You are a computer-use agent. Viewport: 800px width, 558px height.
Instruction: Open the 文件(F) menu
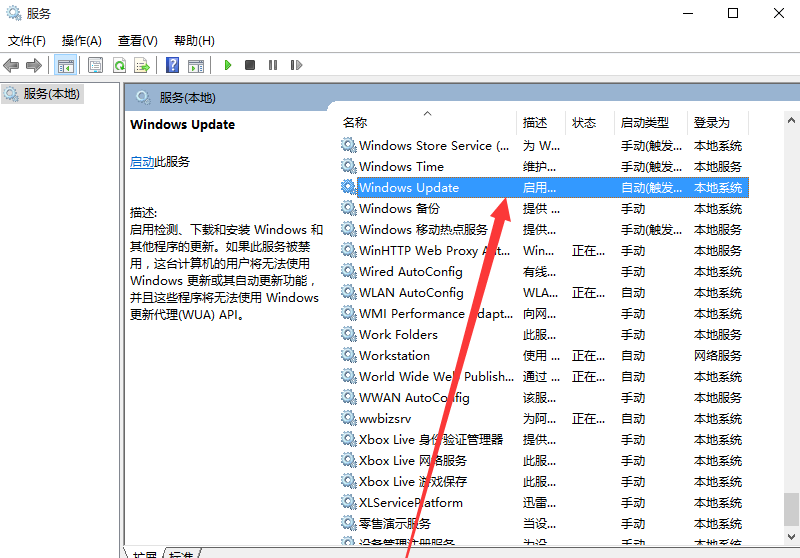pyautogui.click(x=27, y=41)
